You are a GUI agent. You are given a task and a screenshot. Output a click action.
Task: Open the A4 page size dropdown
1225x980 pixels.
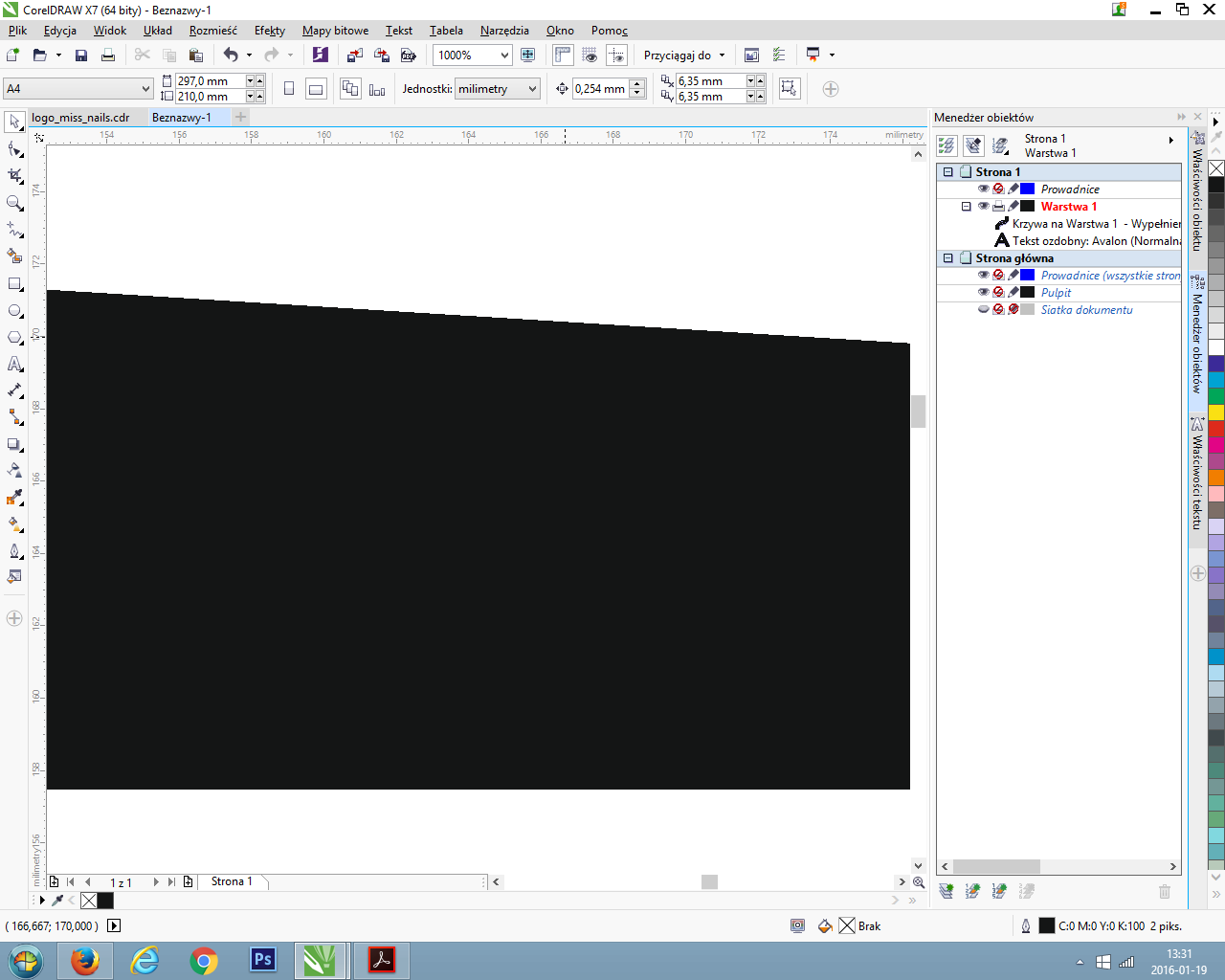click(x=145, y=89)
